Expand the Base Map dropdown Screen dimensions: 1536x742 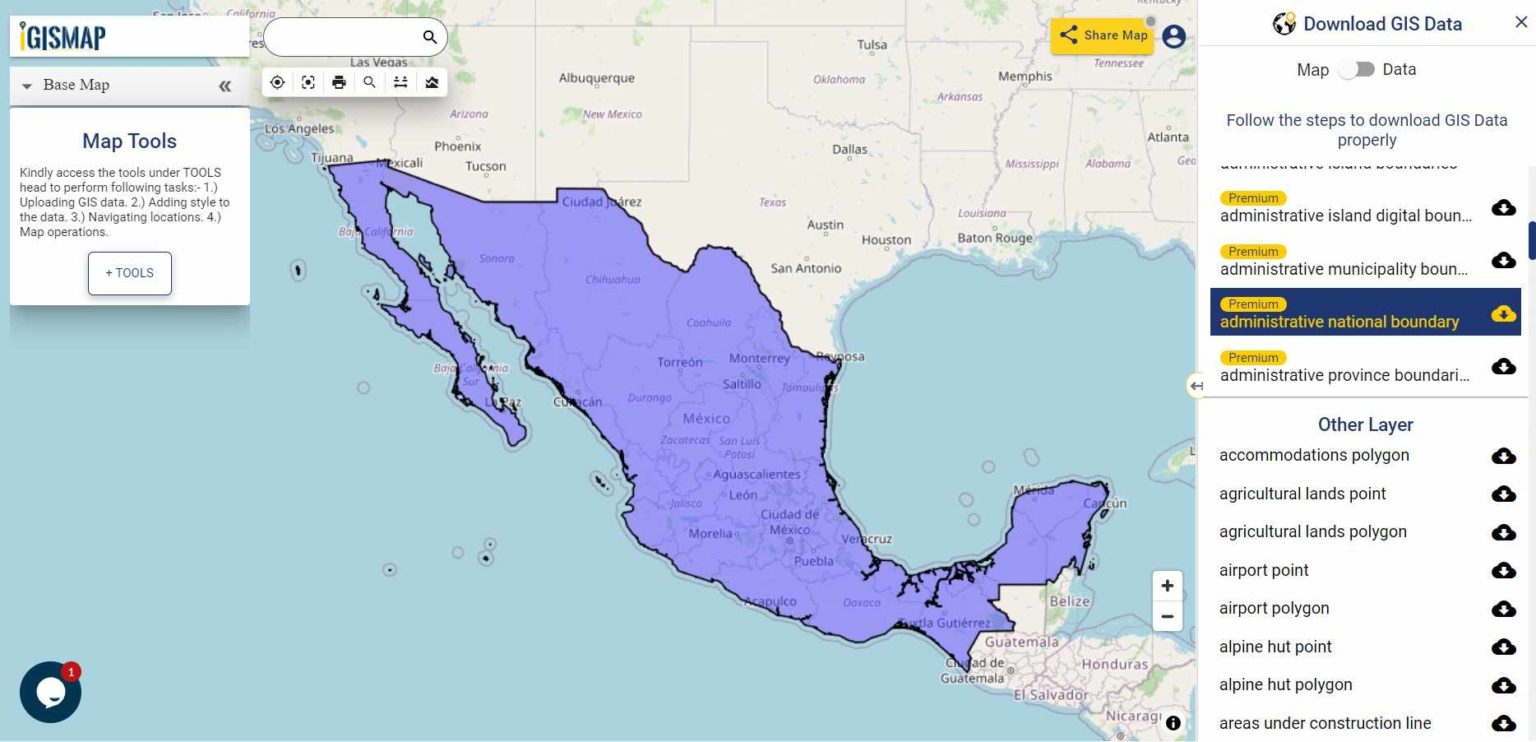point(27,84)
